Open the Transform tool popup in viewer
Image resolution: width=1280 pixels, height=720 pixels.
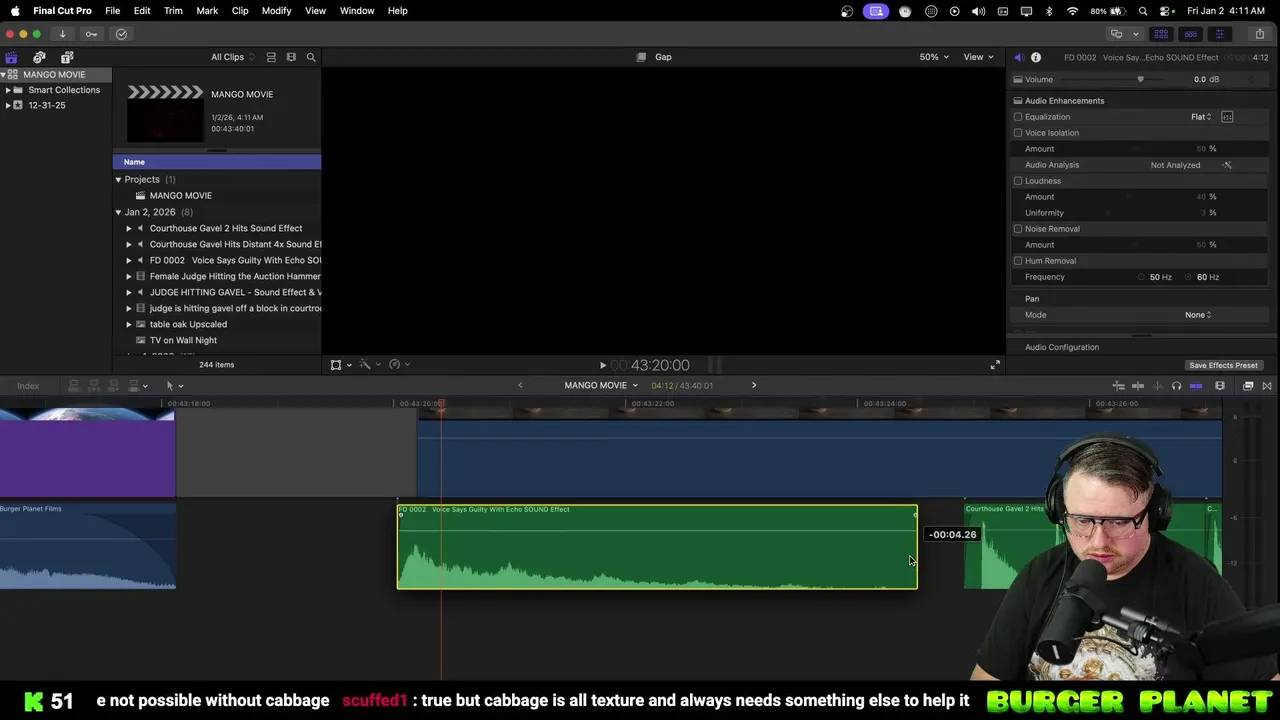(340, 365)
